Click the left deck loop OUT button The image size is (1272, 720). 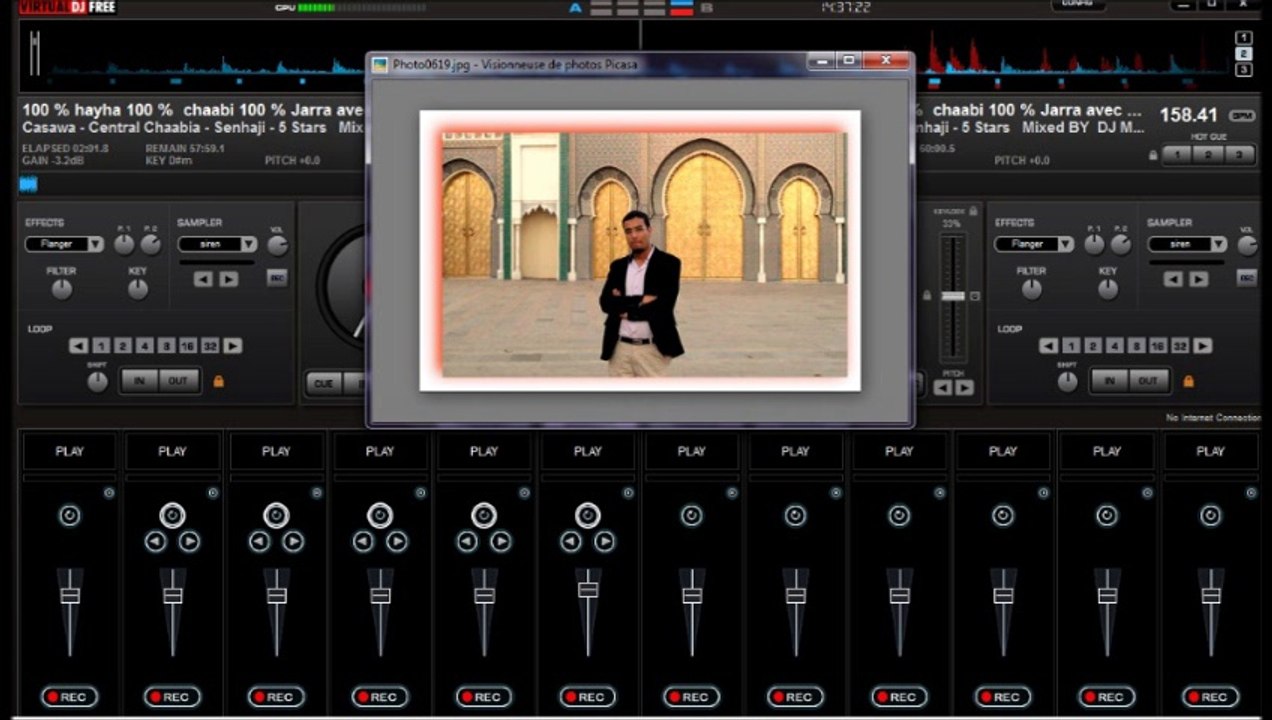coord(178,381)
